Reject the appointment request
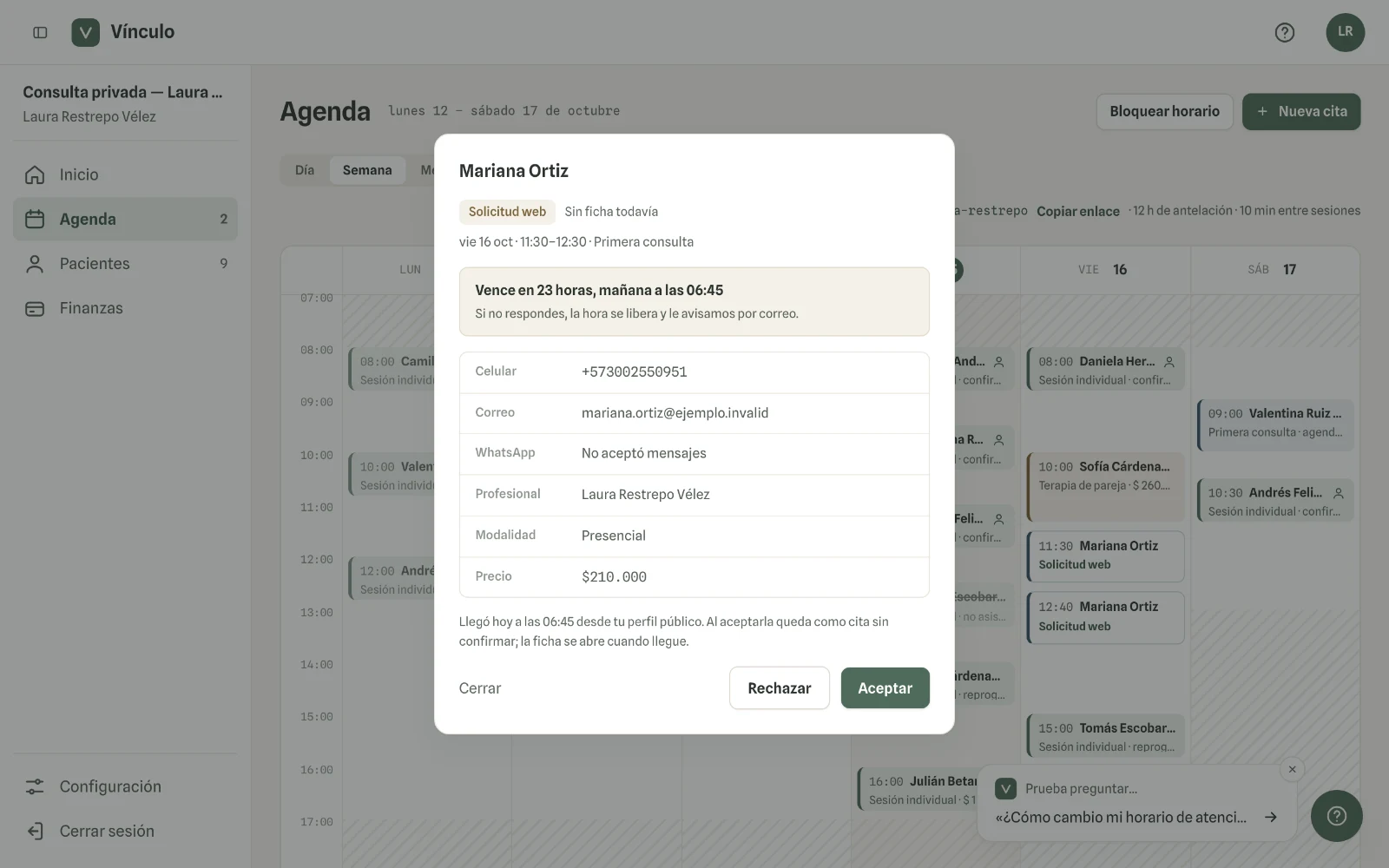1389x868 pixels. click(779, 688)
